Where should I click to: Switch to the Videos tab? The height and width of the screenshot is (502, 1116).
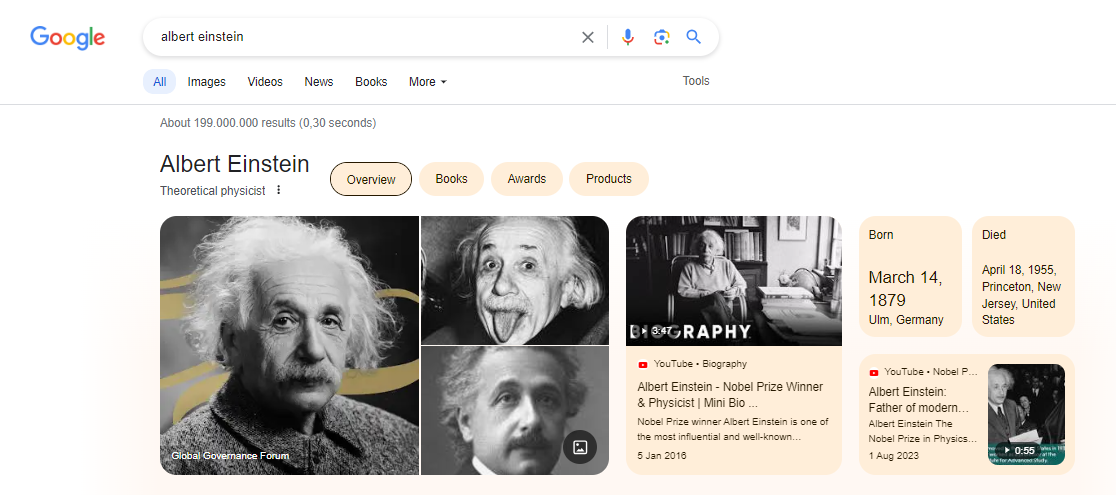(265, 82)
